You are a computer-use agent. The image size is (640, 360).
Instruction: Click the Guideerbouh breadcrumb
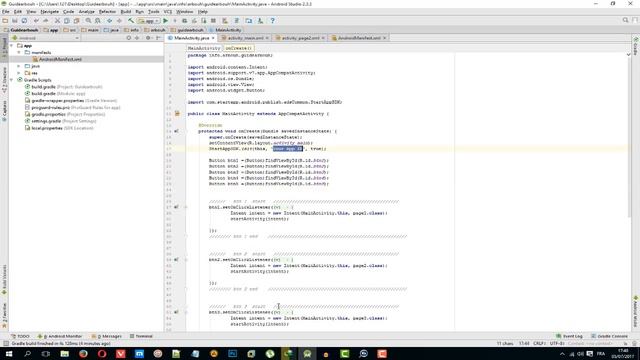21,30
